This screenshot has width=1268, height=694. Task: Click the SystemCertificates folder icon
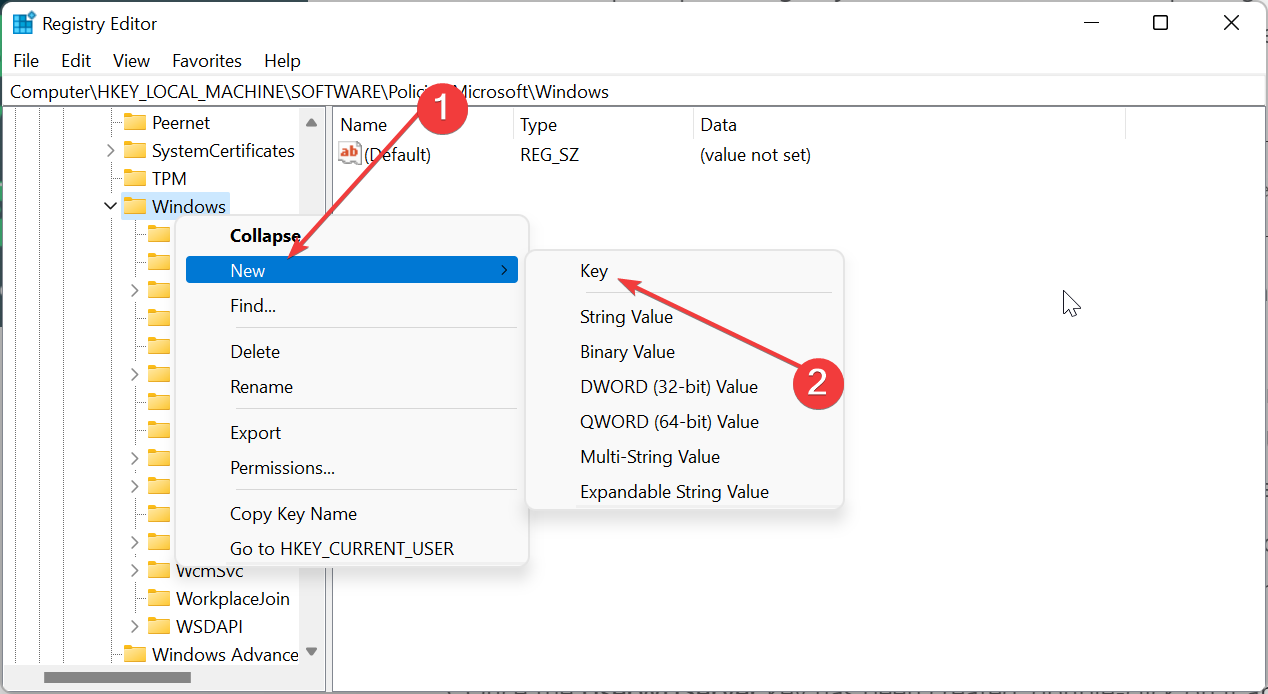[135, 151]
